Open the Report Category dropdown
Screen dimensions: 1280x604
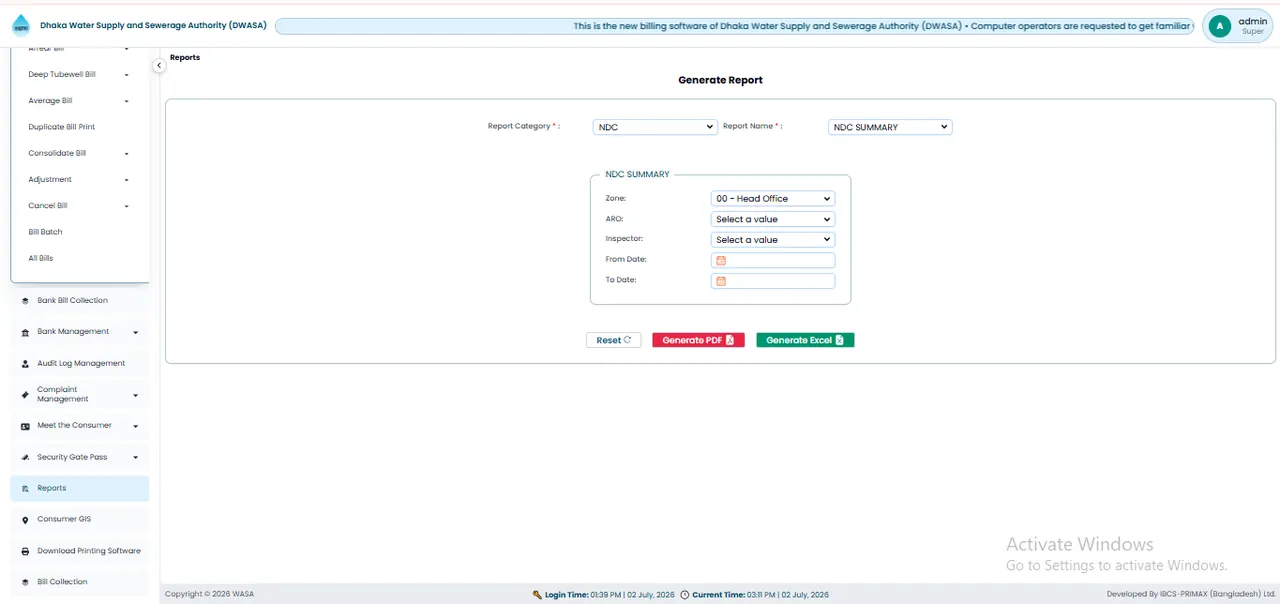(x=655, y=127)
